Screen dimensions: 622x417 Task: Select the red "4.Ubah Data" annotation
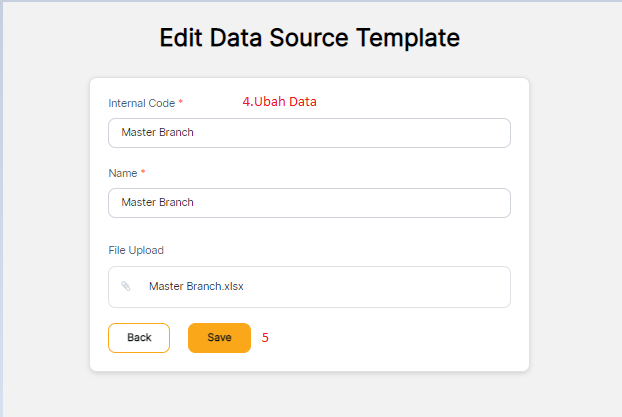(x=279, y=102)
